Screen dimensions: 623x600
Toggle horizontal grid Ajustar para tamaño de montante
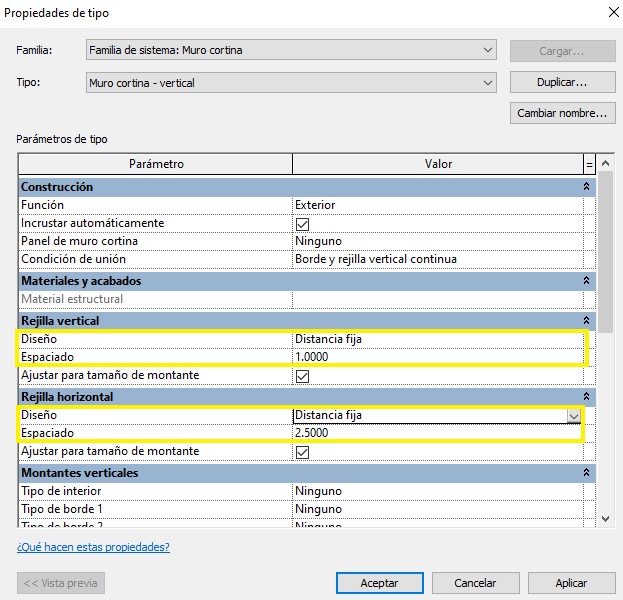point(302,452)
